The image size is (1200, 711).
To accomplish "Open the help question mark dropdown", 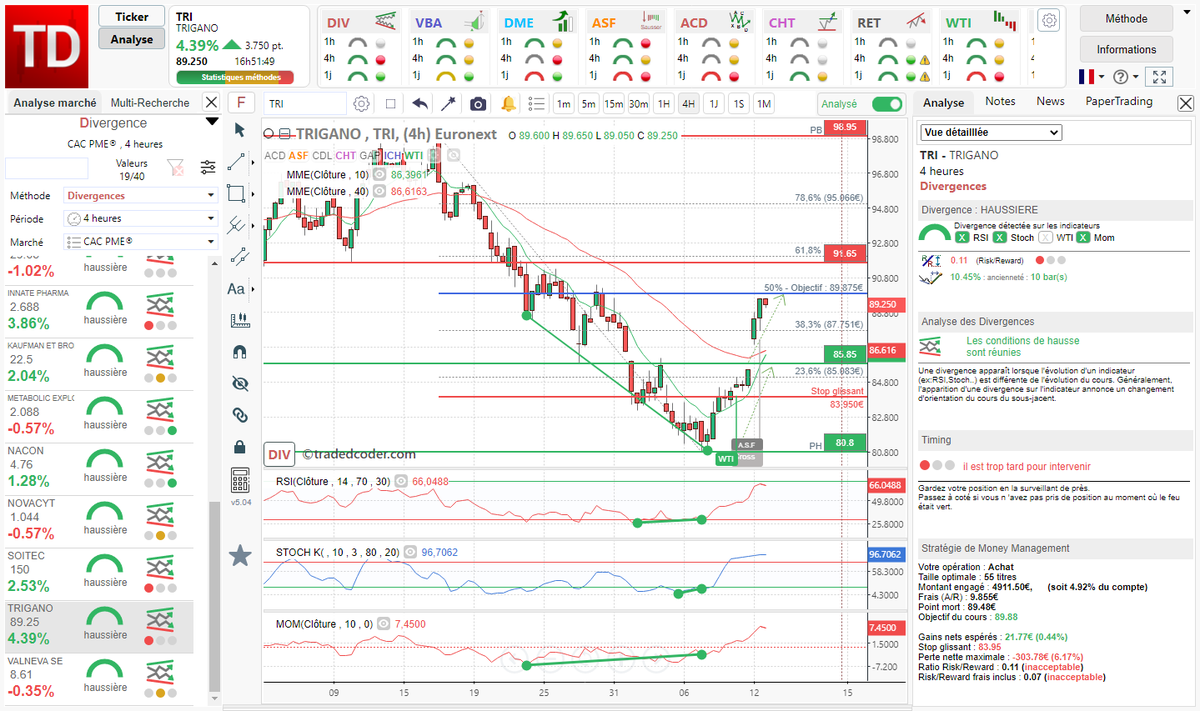I will click(x=1125, y=77).
